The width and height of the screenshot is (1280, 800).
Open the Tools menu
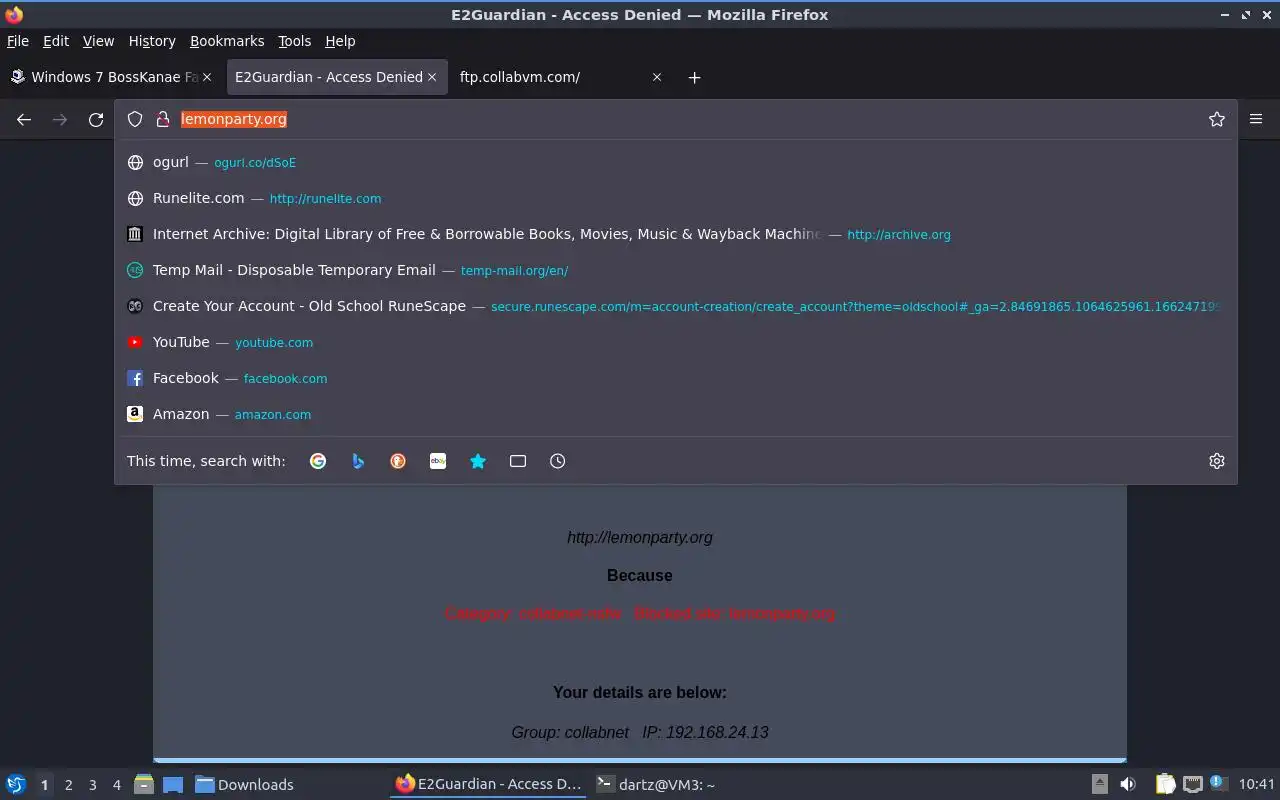pyautogui.click(x=295, y=41)
